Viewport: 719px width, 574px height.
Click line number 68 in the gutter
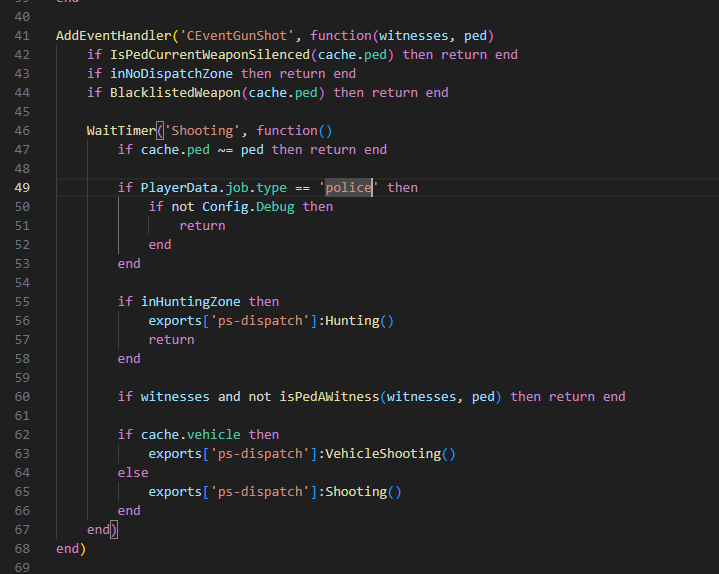(22, 549)
